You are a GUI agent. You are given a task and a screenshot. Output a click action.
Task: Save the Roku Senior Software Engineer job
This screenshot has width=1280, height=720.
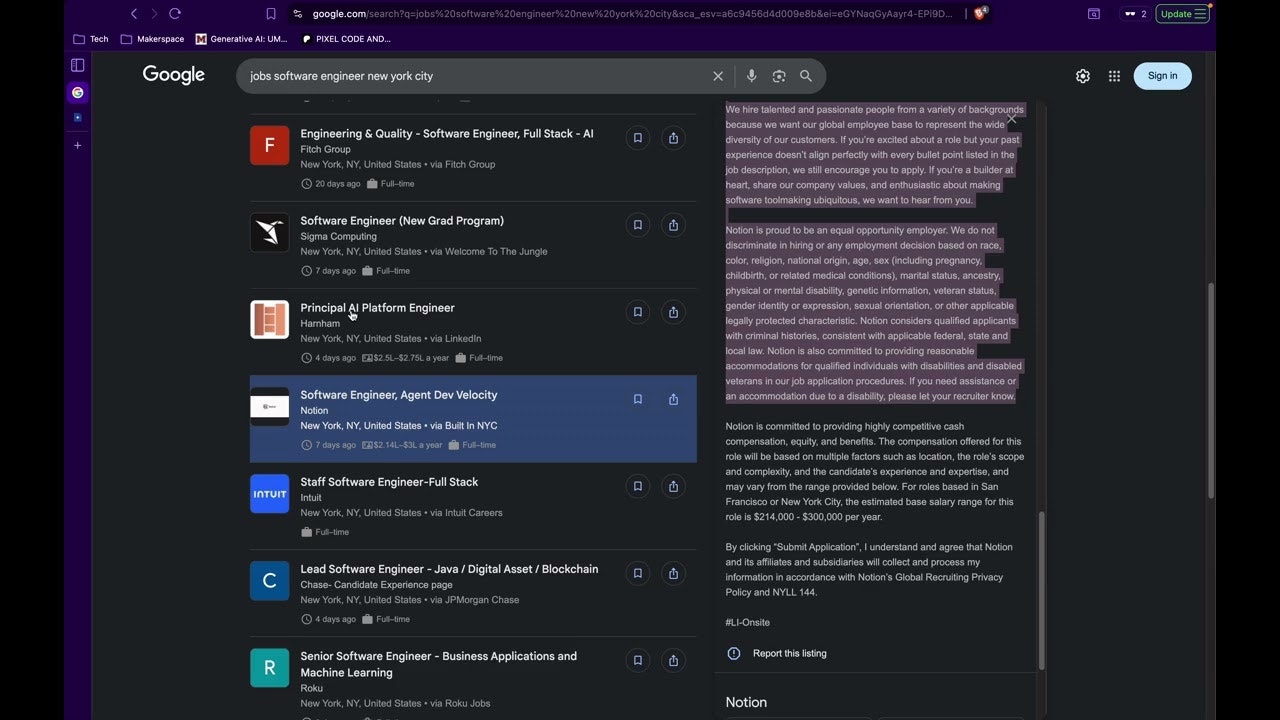pos(637,660)
